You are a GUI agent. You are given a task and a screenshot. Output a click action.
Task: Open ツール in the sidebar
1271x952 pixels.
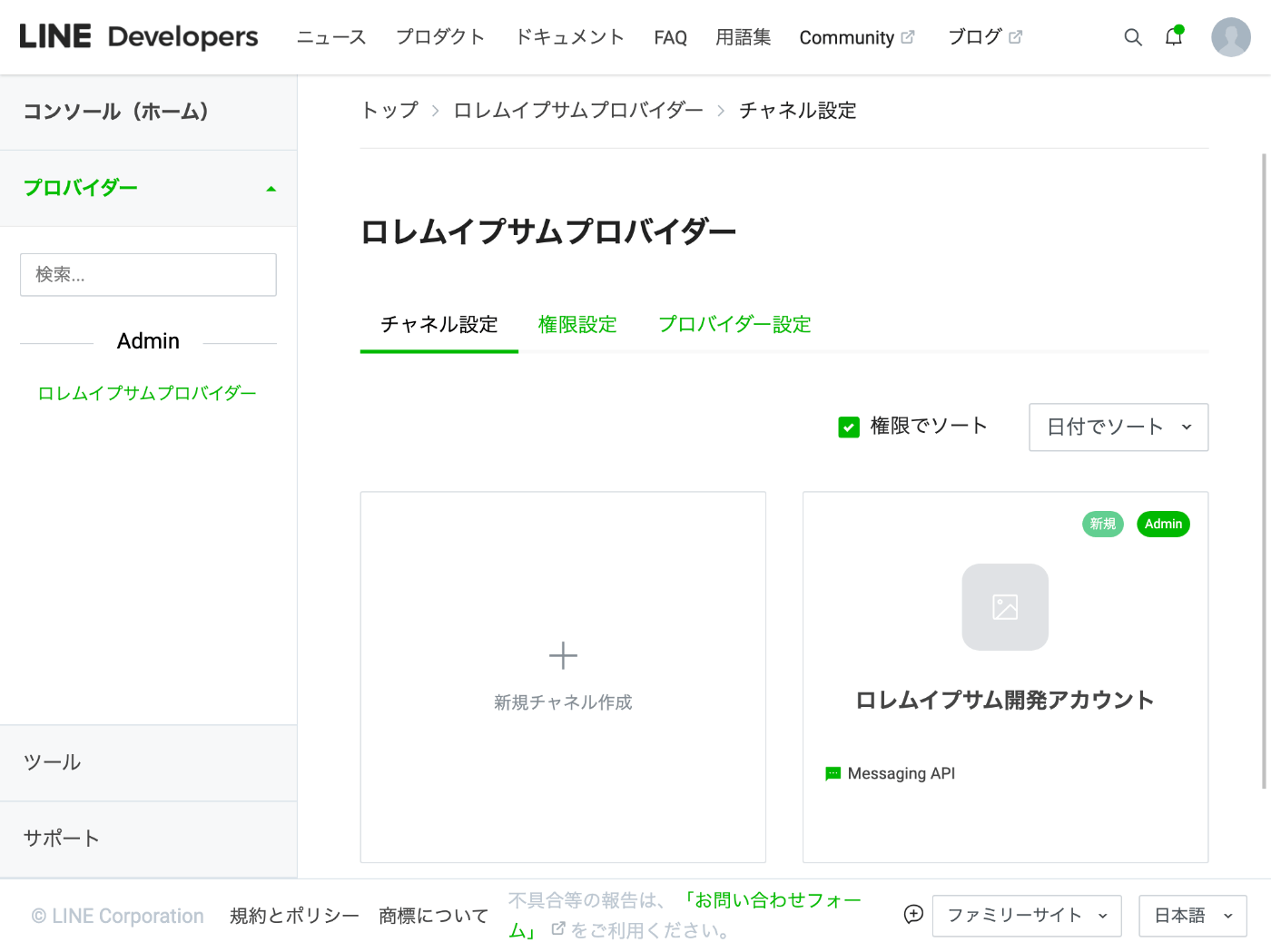[x=148, y=762]
